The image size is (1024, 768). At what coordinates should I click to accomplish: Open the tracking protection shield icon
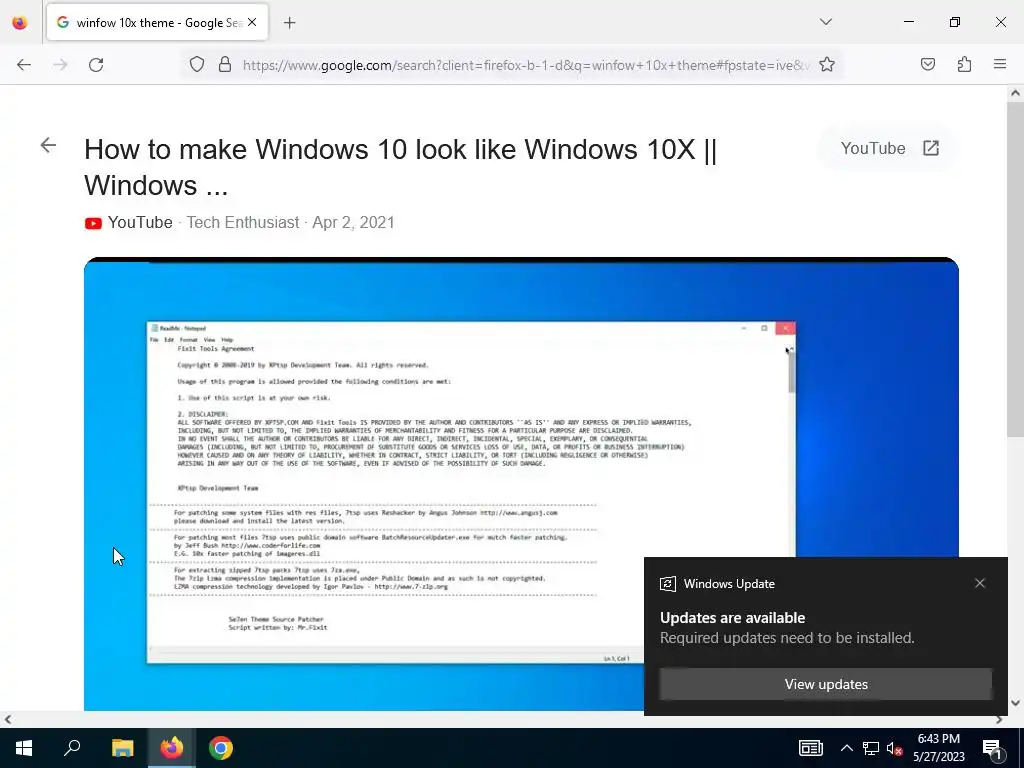pyautogui.click(x=197, y=64)
